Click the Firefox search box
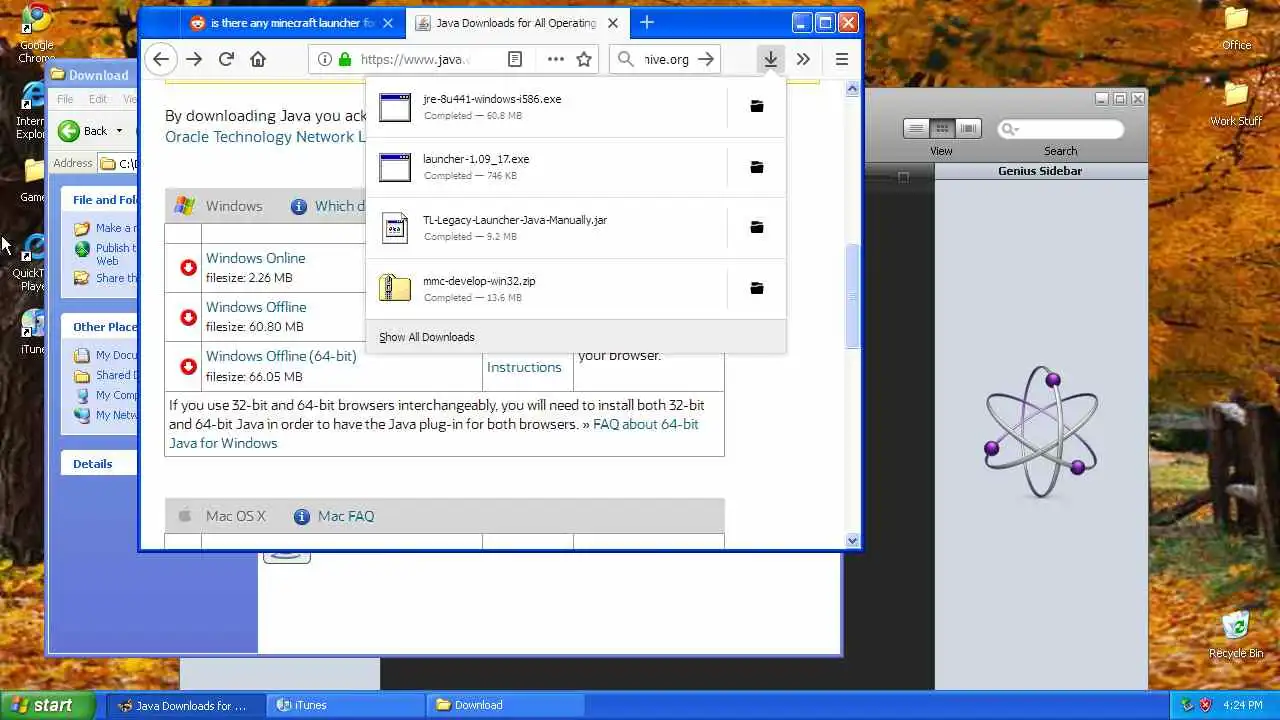This screenshot has height=720, width=1280. (x=665, y=59)
